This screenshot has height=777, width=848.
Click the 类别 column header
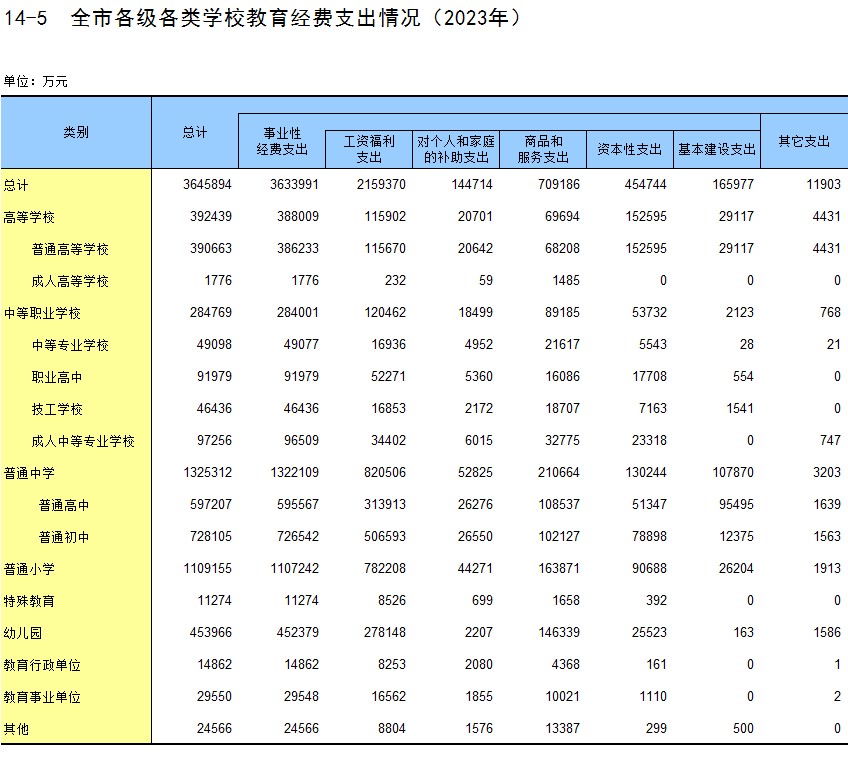(x=76, y=132)
